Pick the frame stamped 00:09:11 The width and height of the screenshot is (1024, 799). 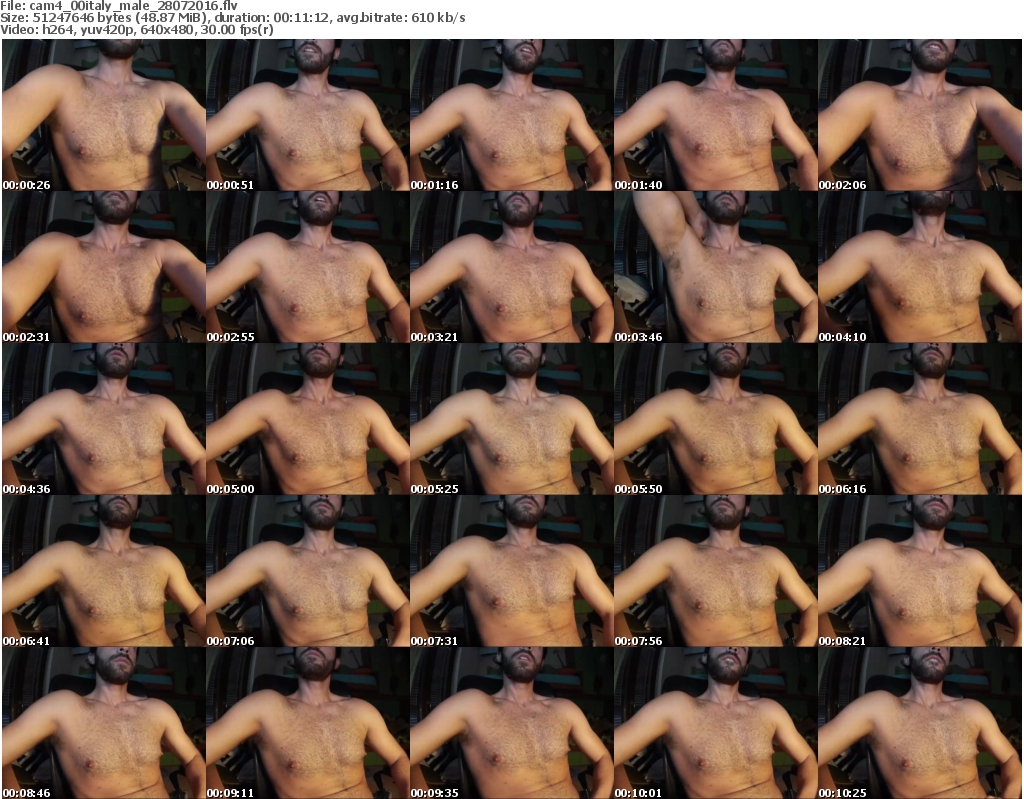tap(308, 723)
